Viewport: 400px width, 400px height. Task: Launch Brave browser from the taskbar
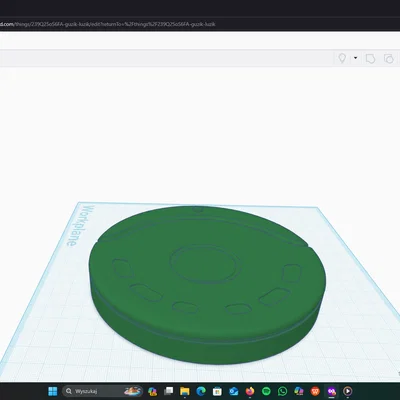pyautogui.click(x=315, y=391)
